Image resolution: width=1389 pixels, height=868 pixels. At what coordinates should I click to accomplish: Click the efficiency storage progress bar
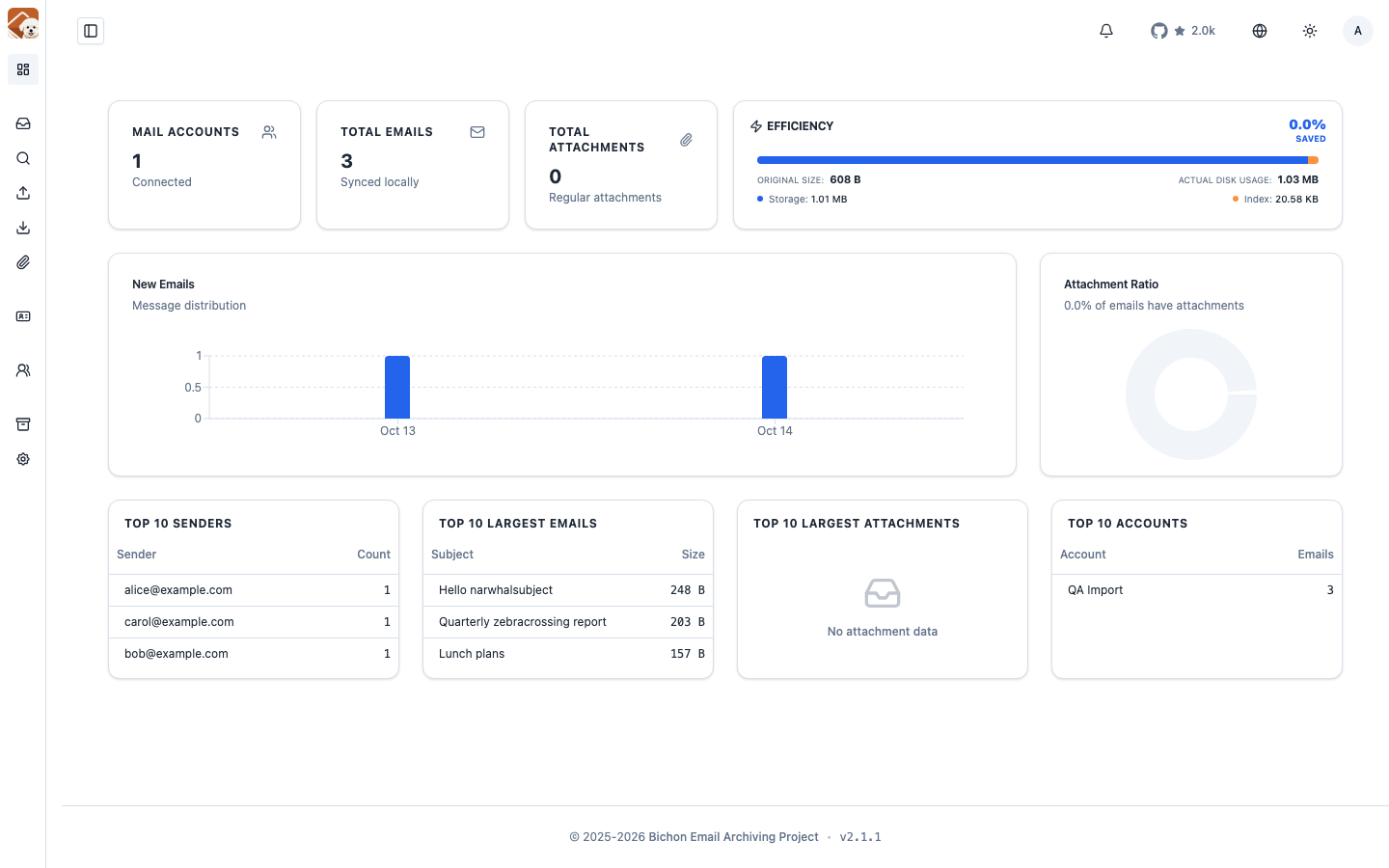[1038, 160]
